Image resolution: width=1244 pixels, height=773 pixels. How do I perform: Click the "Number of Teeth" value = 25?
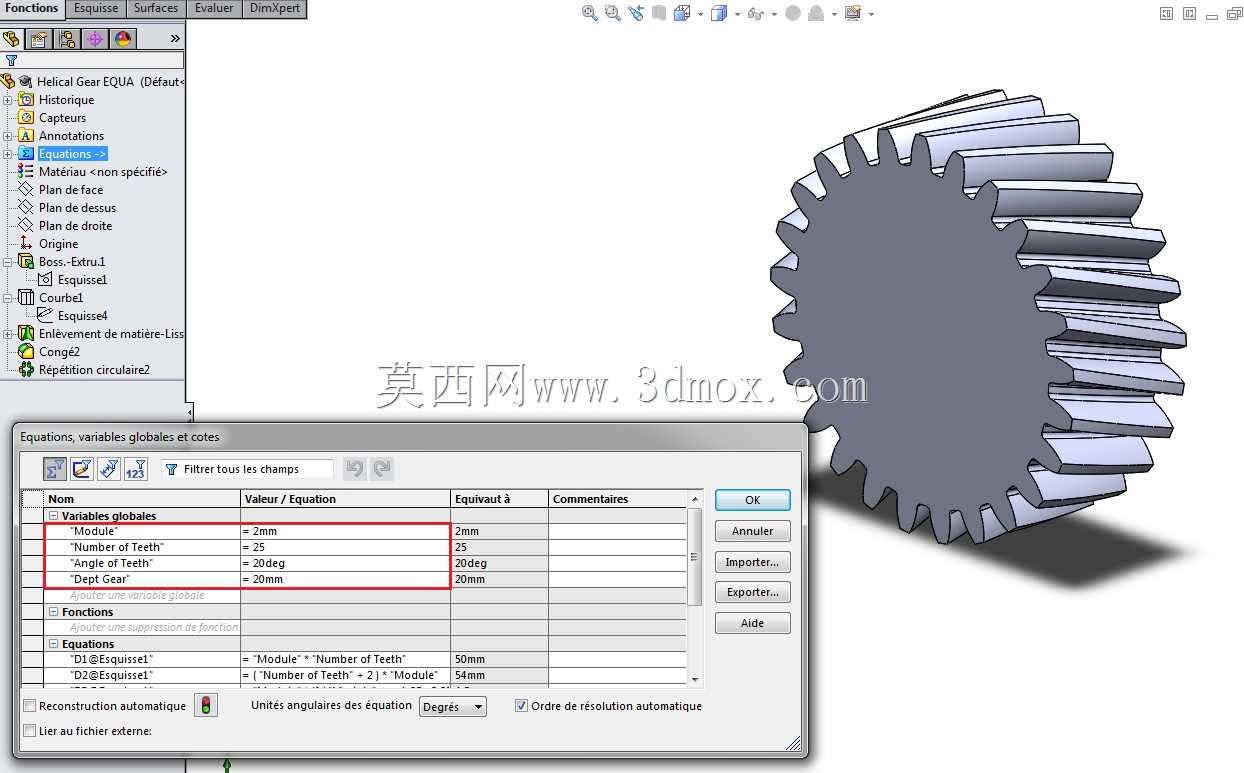pos(345,548)
